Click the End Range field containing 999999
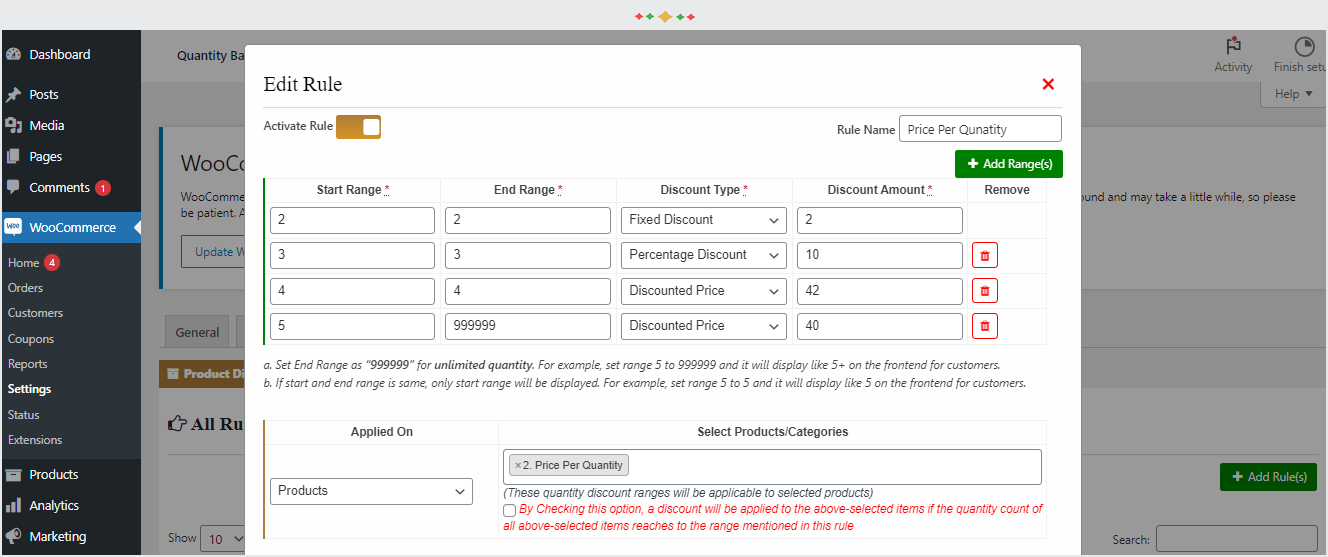1328x557 pixels. click(528, 326)
